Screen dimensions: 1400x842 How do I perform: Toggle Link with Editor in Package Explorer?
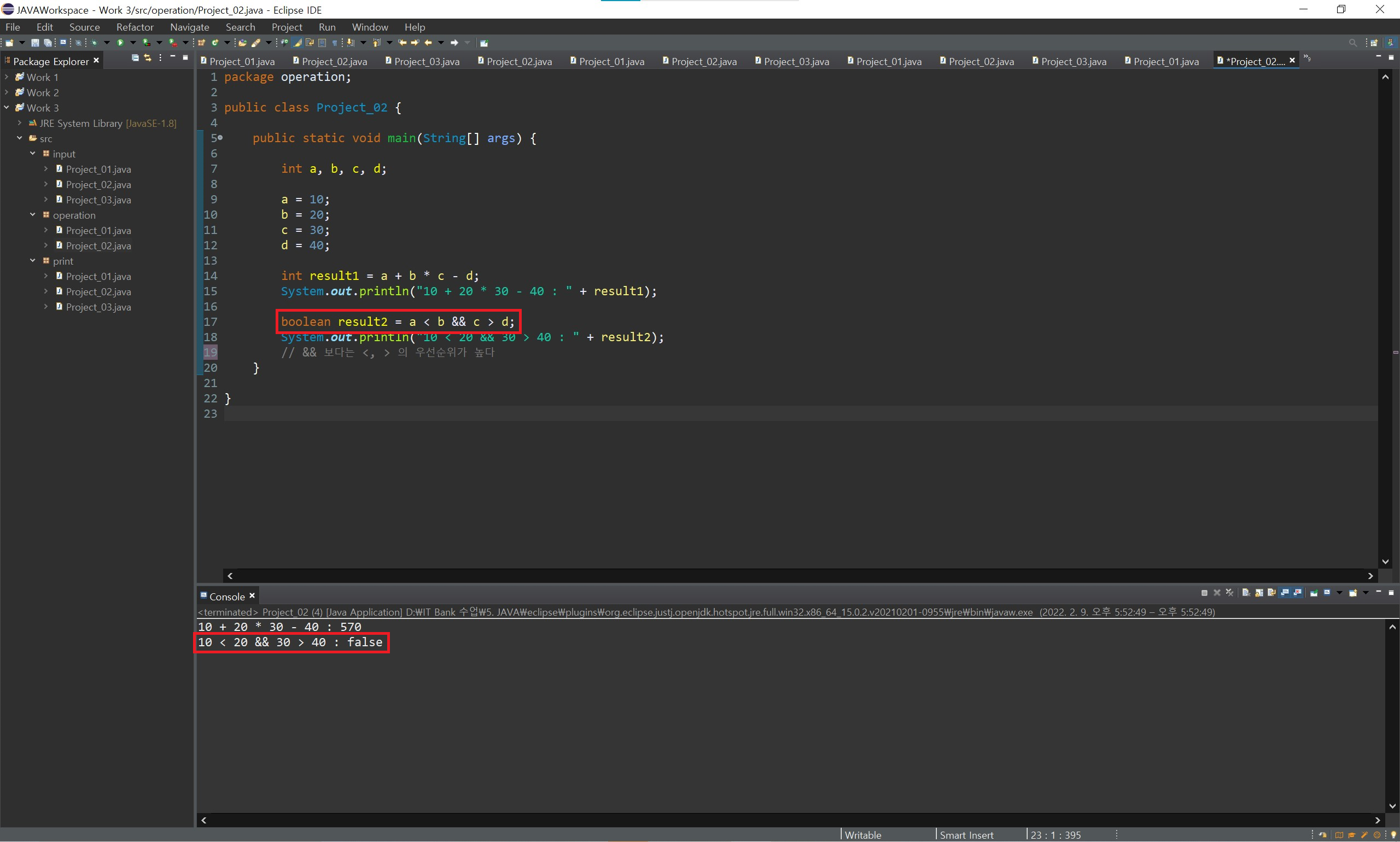pos(148,58)
